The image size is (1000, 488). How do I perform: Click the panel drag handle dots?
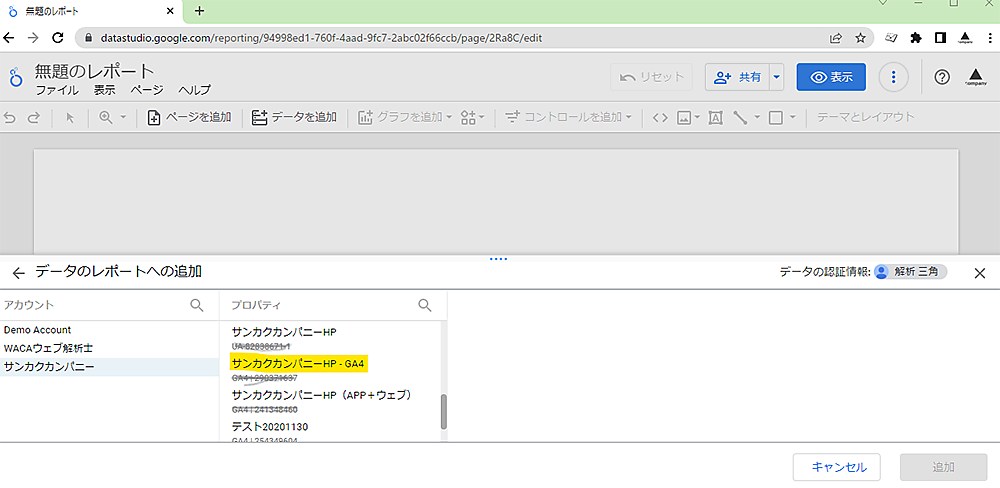(498, 259)
